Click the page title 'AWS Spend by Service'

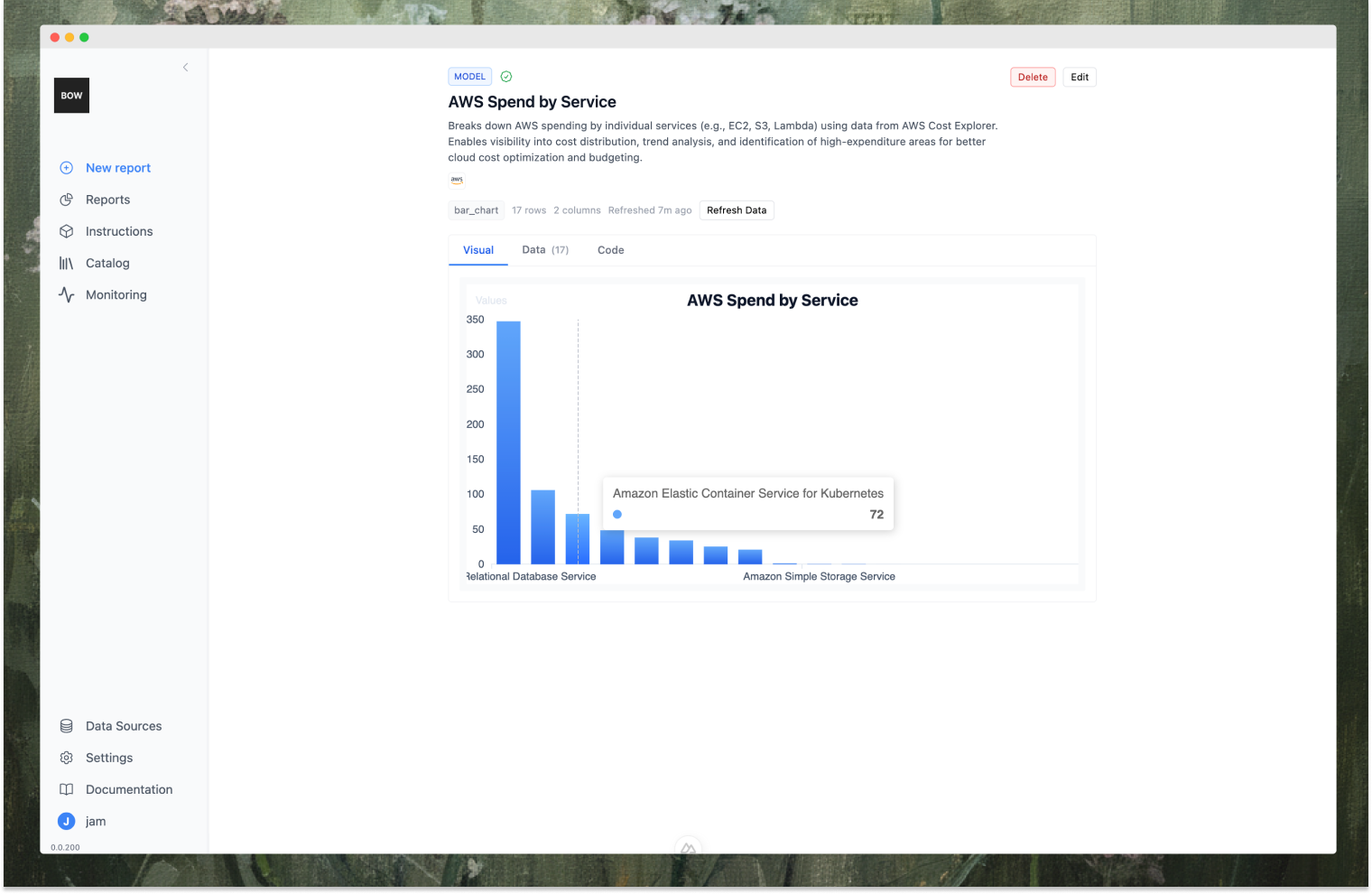532,102
